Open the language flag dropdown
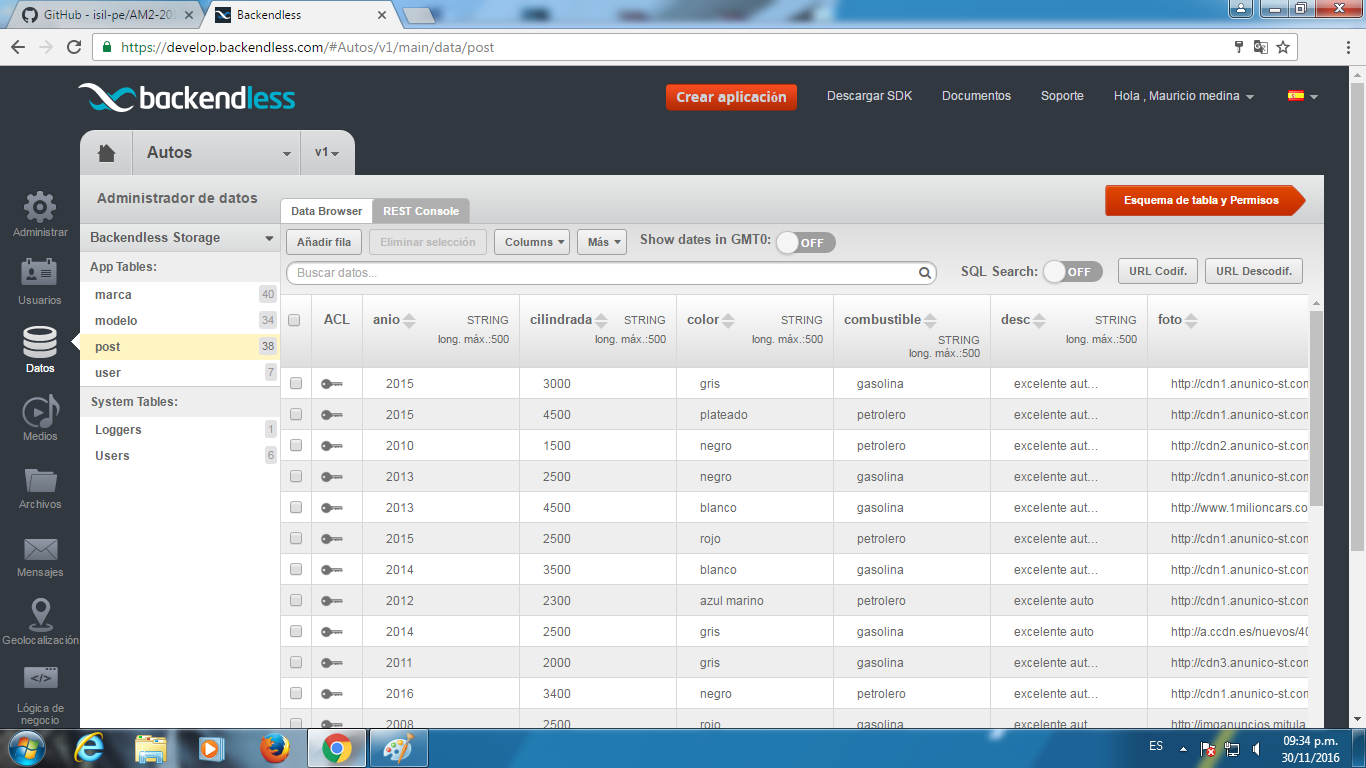 click(1303, 96)
